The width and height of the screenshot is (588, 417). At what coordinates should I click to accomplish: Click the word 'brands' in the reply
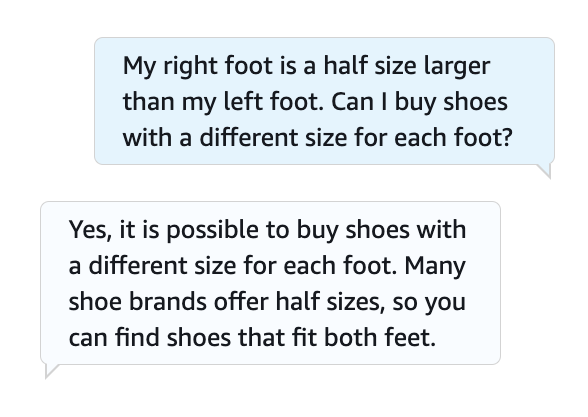tap(167, 302)
